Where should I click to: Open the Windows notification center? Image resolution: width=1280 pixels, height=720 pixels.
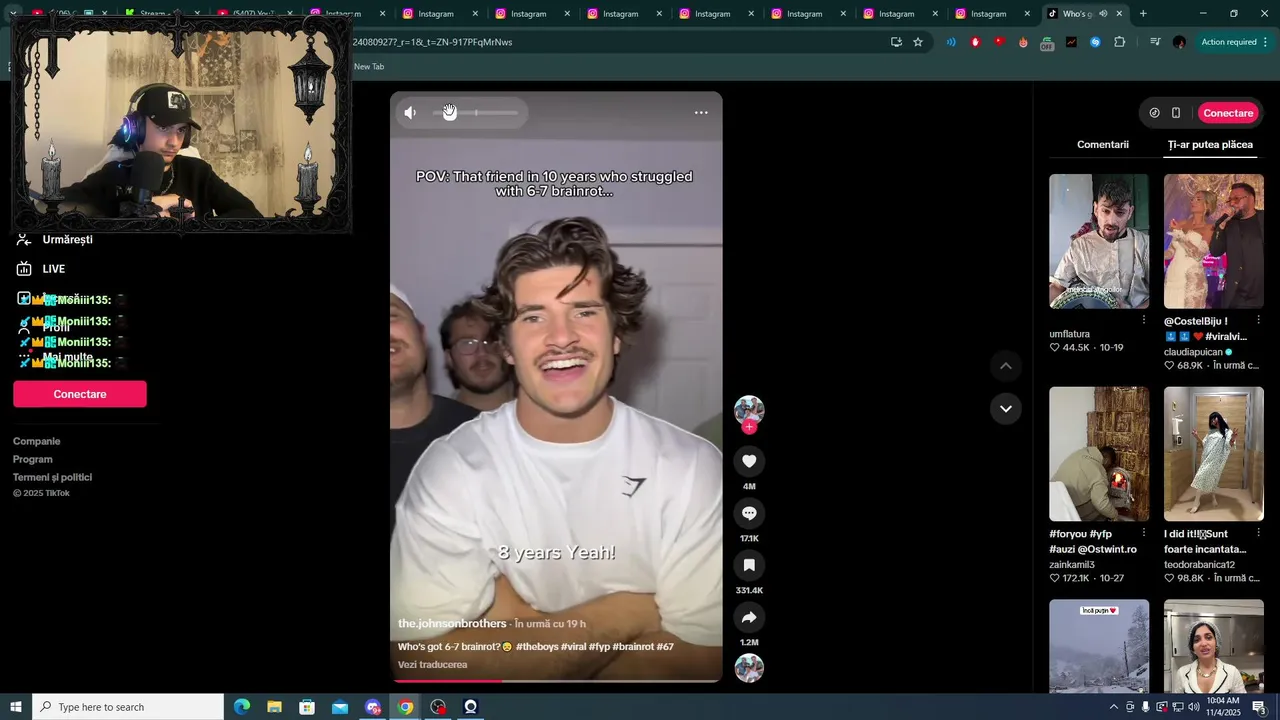coord(1259,707)
